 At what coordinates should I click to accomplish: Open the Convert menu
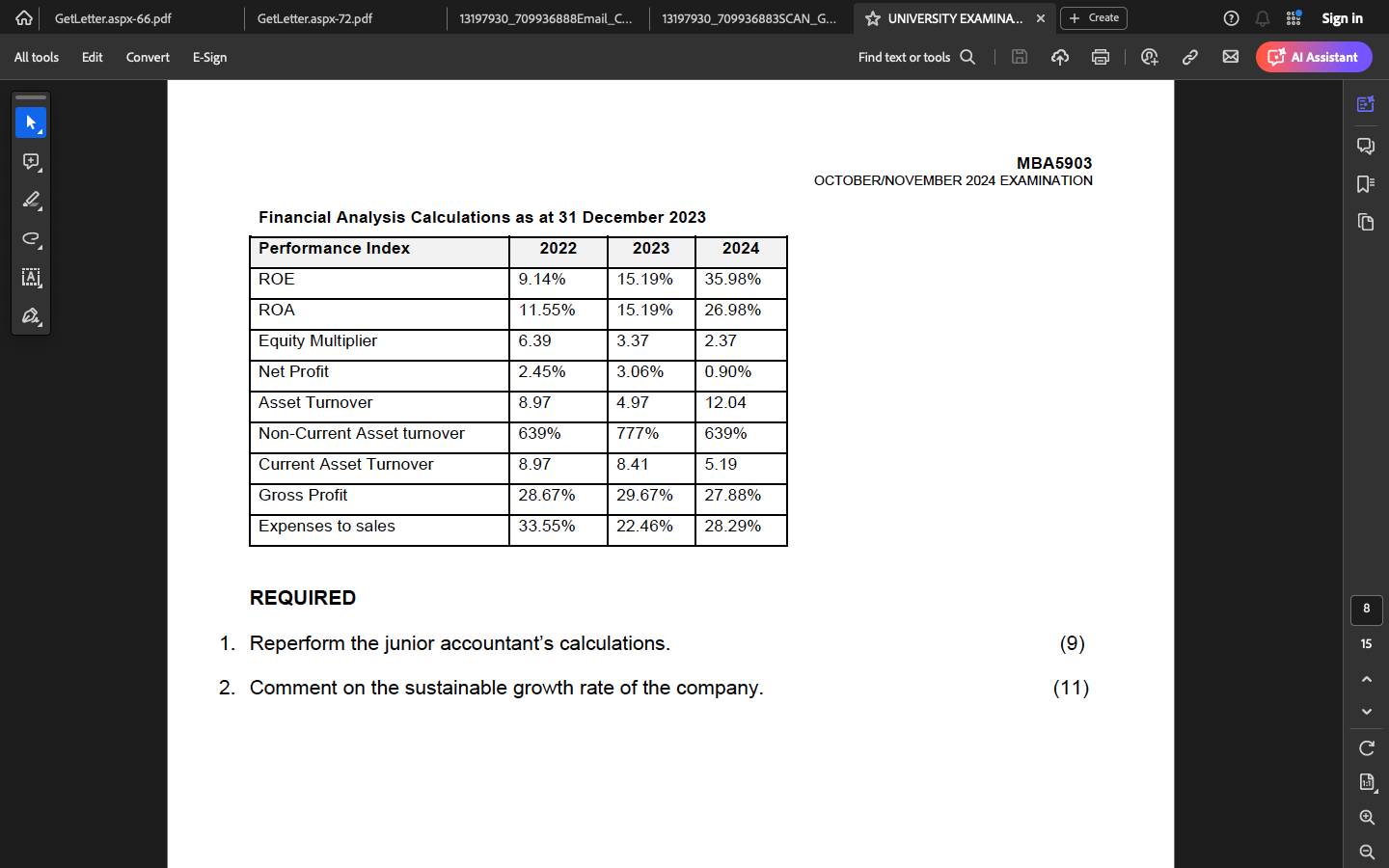148,57
